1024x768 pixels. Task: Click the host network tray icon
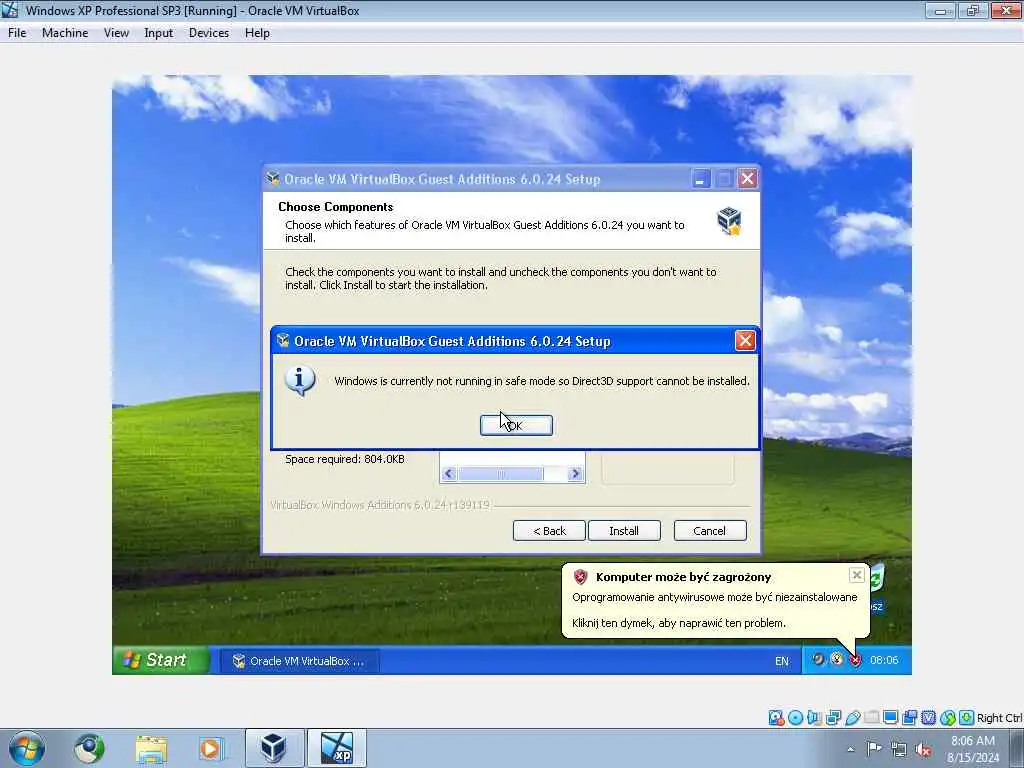click(899, 749)
